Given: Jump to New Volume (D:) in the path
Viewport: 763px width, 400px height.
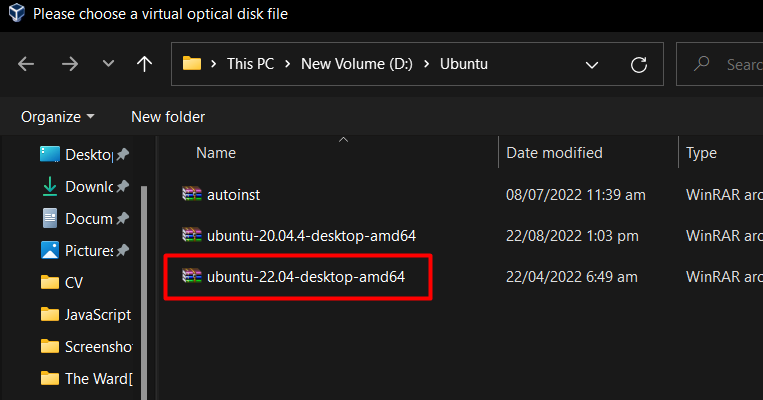Looking at the screenshot, I should tap(357, 64).
